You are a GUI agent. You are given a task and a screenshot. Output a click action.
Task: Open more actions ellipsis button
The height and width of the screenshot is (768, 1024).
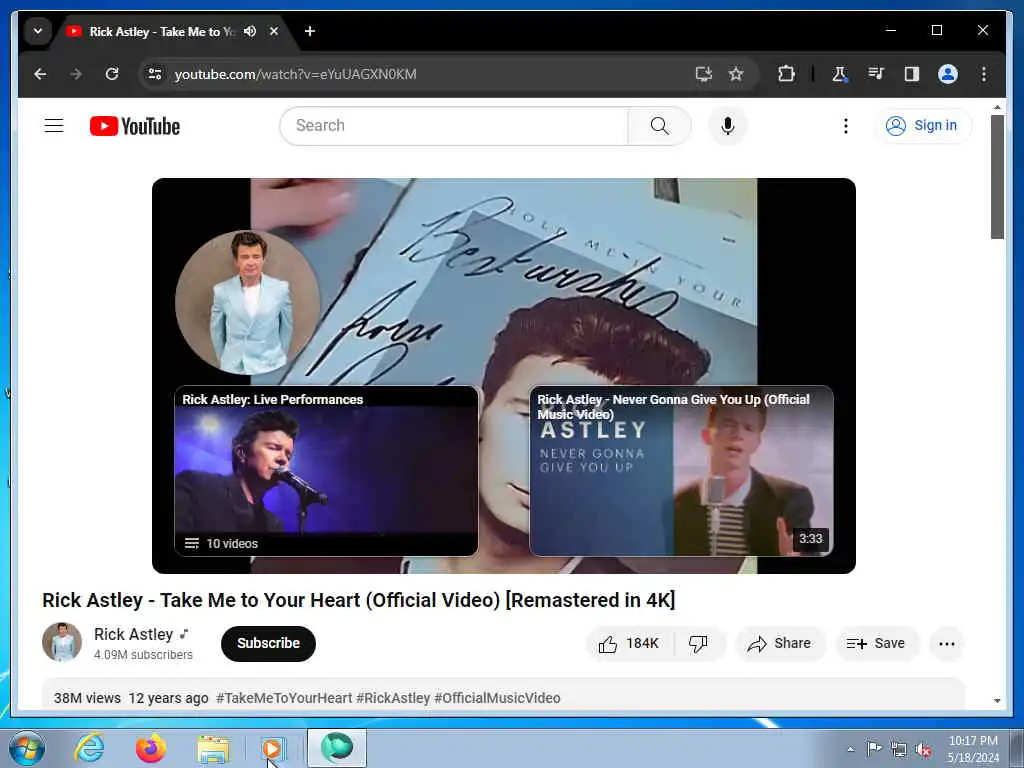coord(947,644)
